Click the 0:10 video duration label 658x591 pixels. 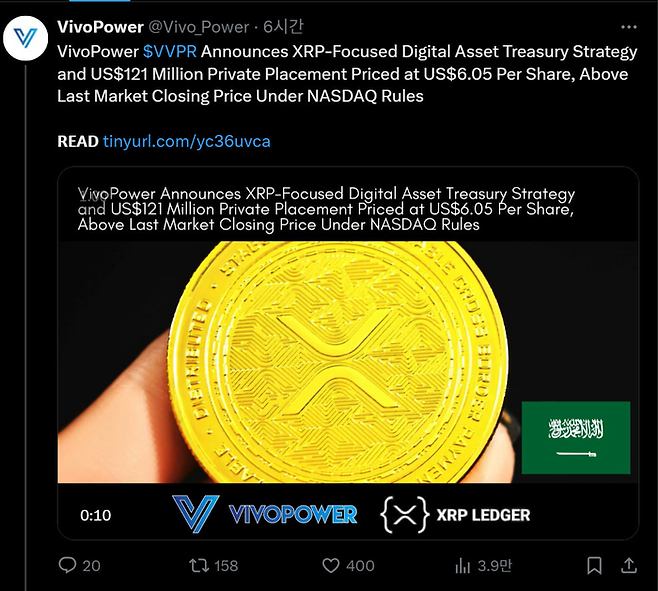coord(95,515)
